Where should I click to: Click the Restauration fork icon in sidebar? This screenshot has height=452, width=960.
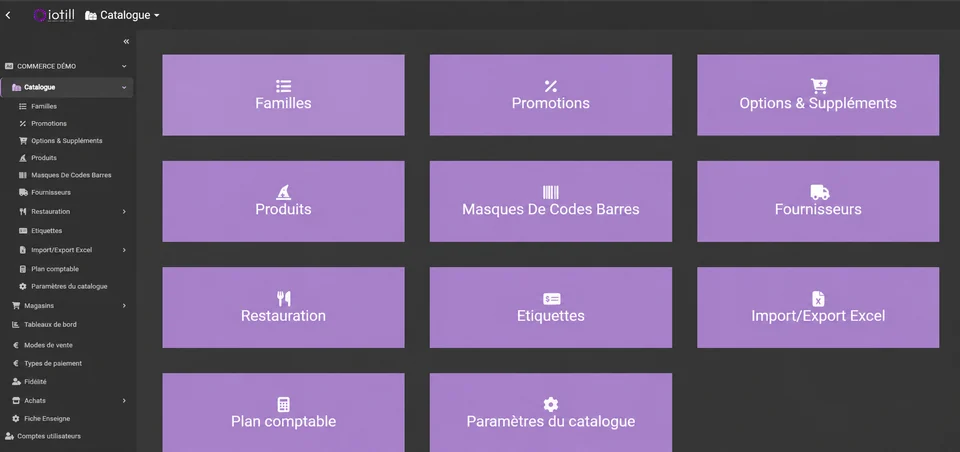tap(23, 211)
